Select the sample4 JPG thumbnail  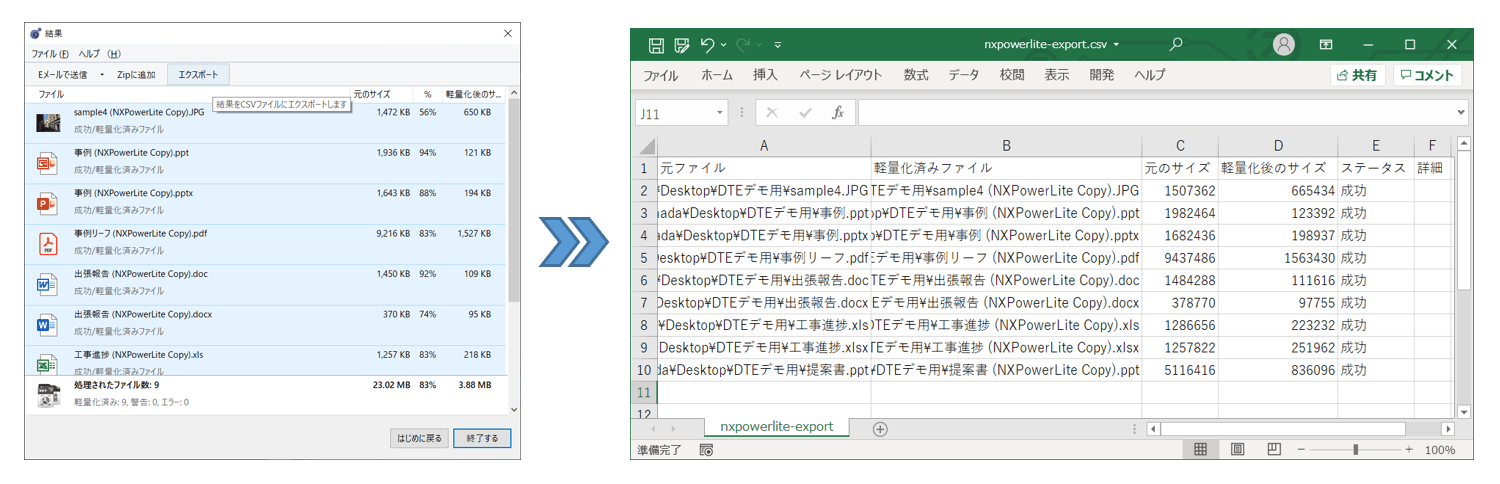(48, 122)
